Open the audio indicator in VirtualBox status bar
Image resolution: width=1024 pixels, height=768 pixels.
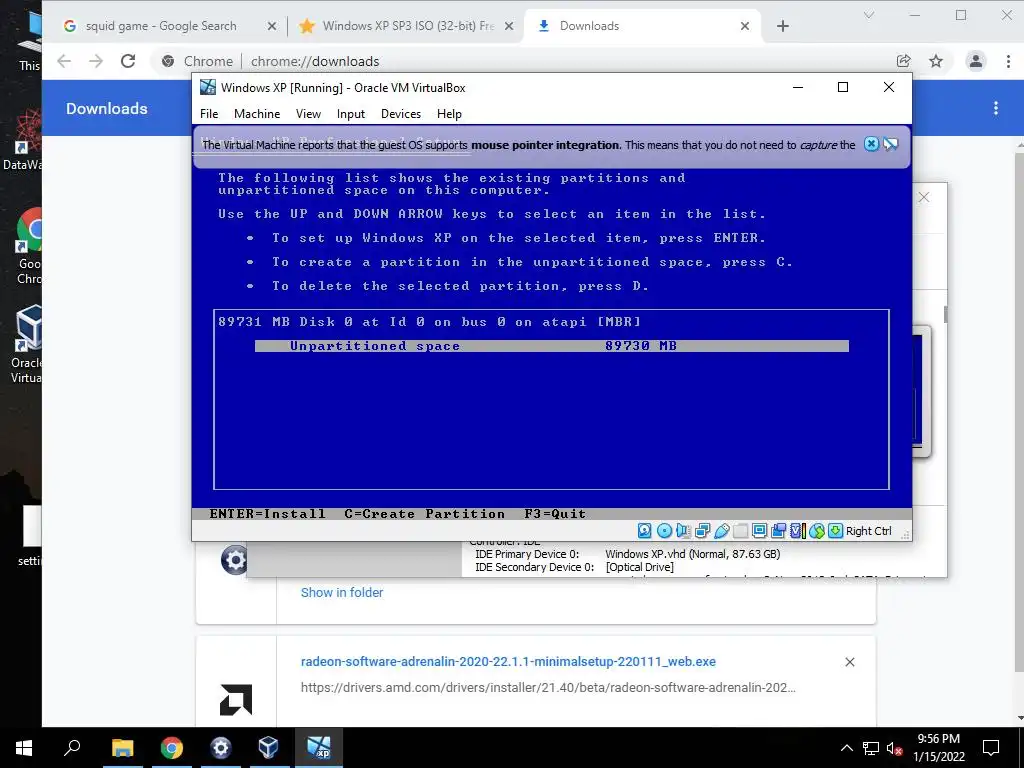pos(683,531)
